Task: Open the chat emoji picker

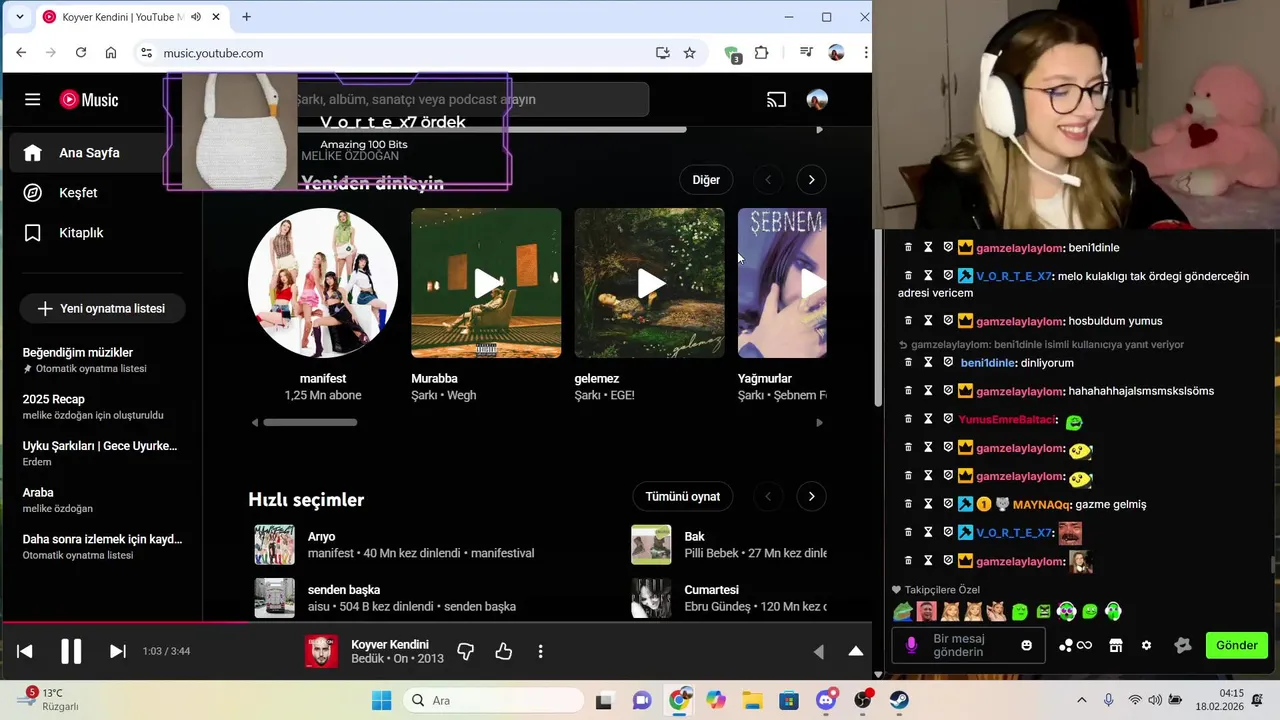Action: click(1026, 645)
